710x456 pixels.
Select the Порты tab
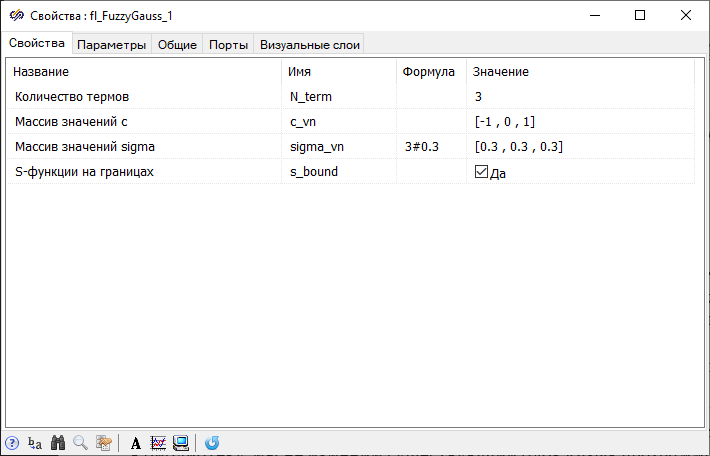click(228, 45)
